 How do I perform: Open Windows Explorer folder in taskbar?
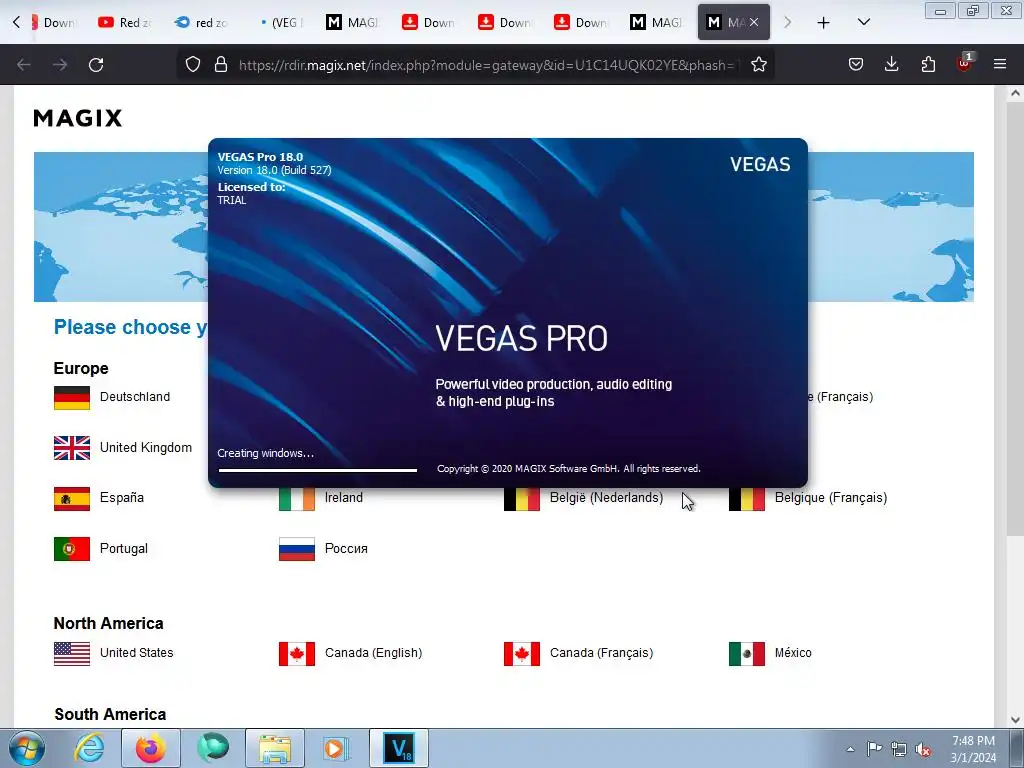tap(275, 748)
